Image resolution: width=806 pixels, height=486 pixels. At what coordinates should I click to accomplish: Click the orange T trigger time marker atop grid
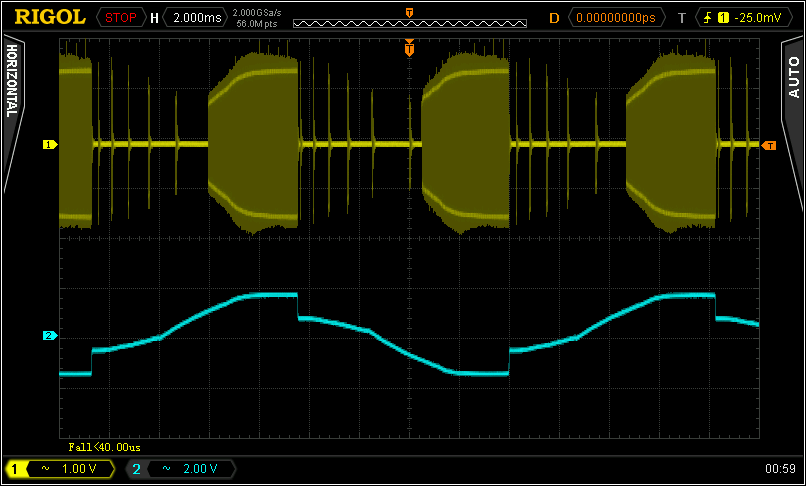point(410,48)
